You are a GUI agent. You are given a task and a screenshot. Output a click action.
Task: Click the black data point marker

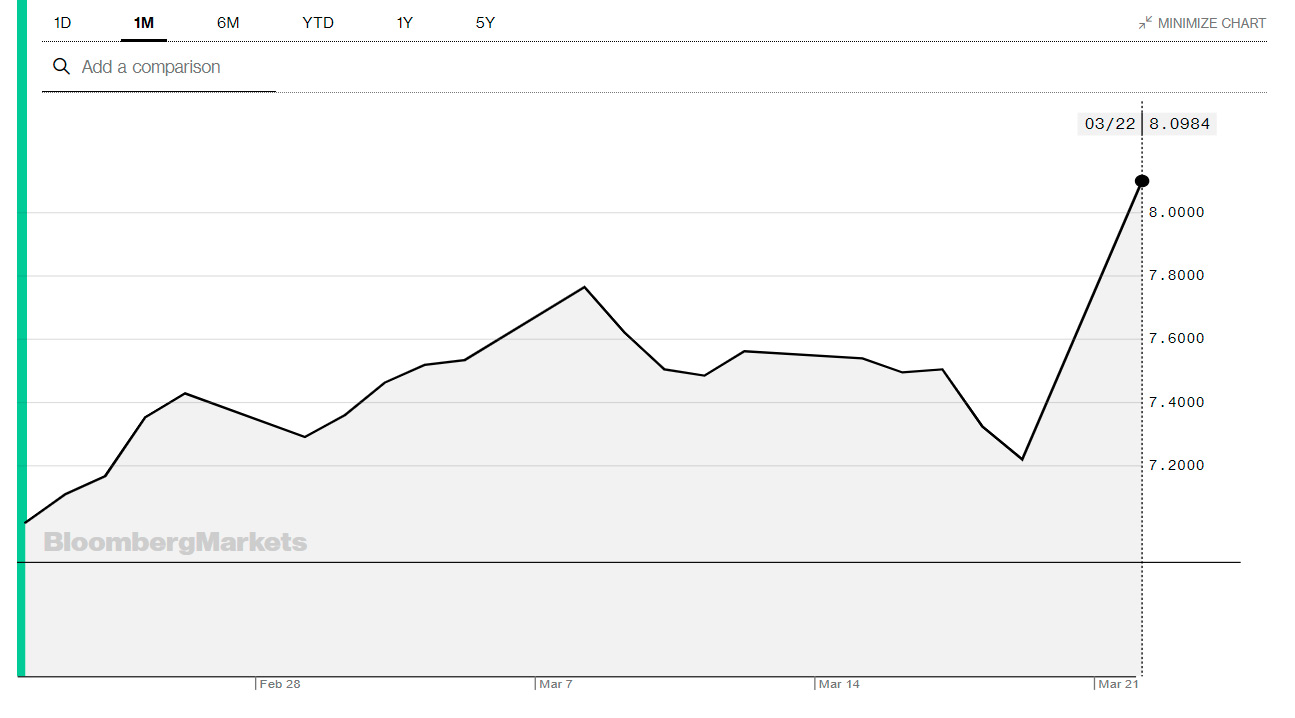tap(1142, 181)
